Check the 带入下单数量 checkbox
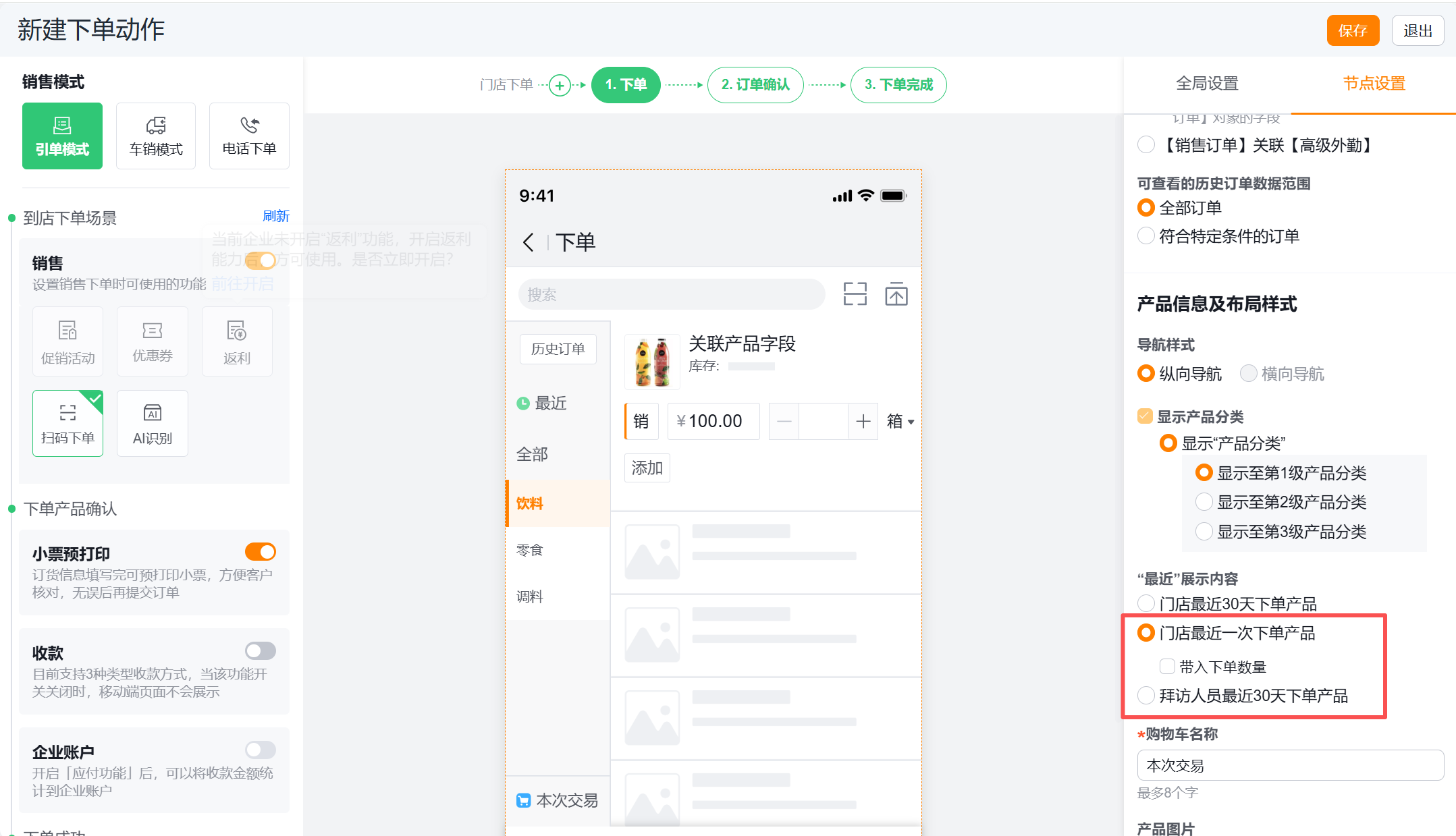 point(1167,667)
